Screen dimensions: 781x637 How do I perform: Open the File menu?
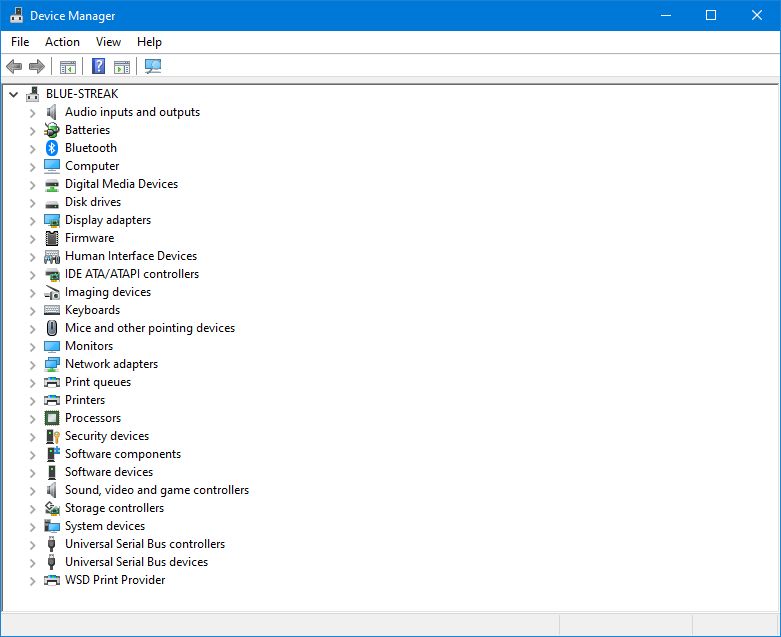pos(20,42)
